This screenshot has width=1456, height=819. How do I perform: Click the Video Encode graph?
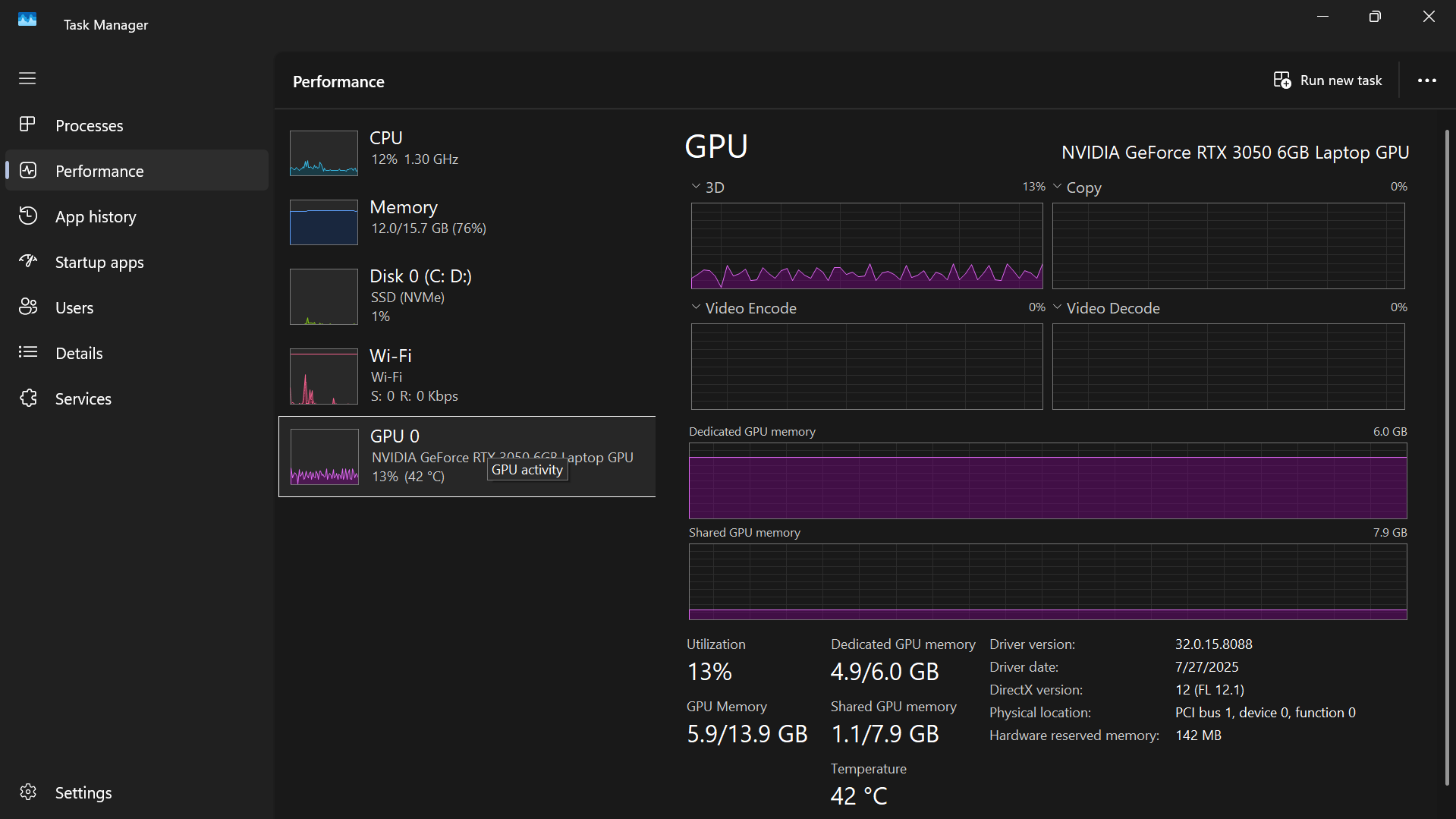866,367
